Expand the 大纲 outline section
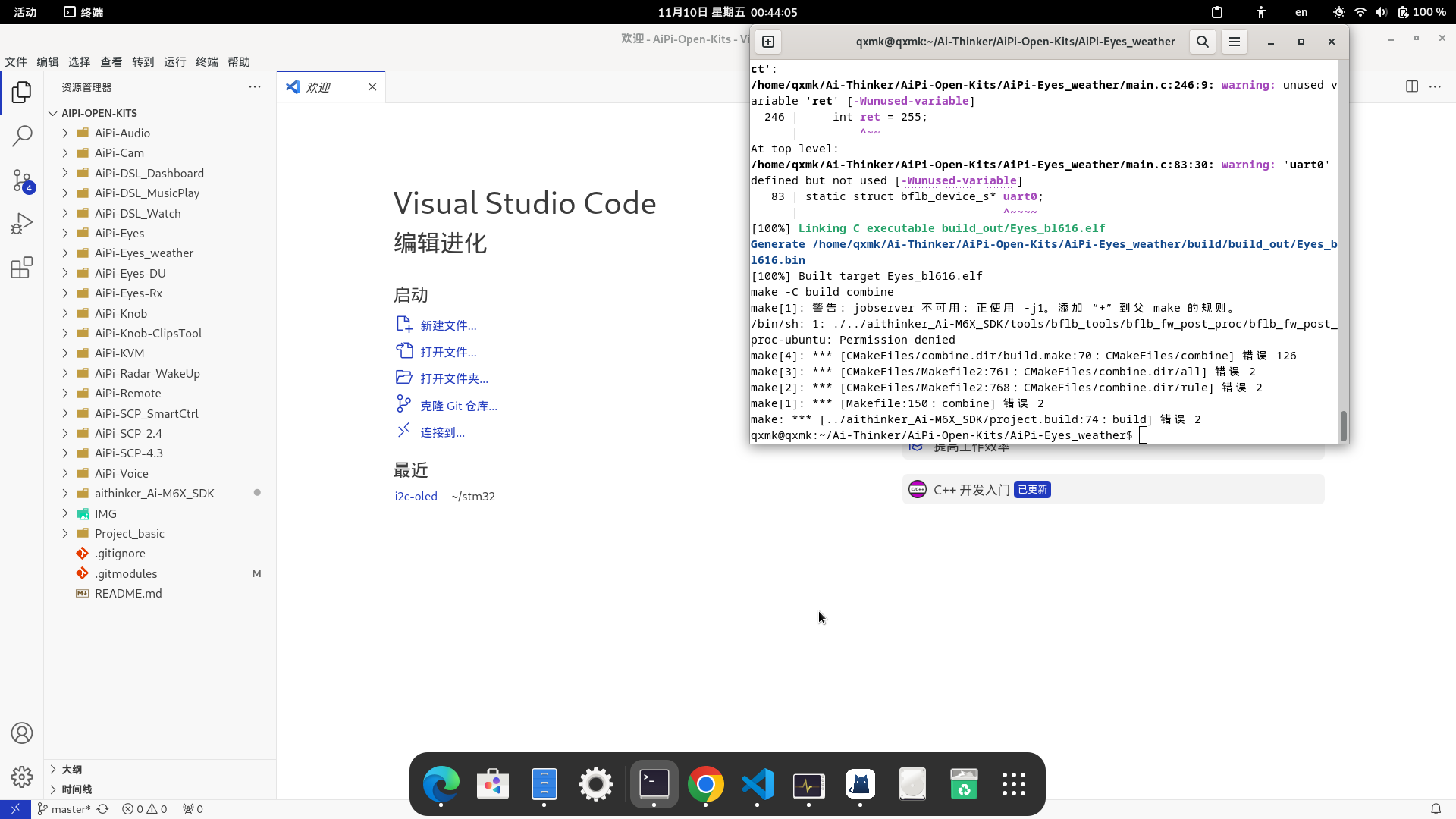 pos(160,769)
